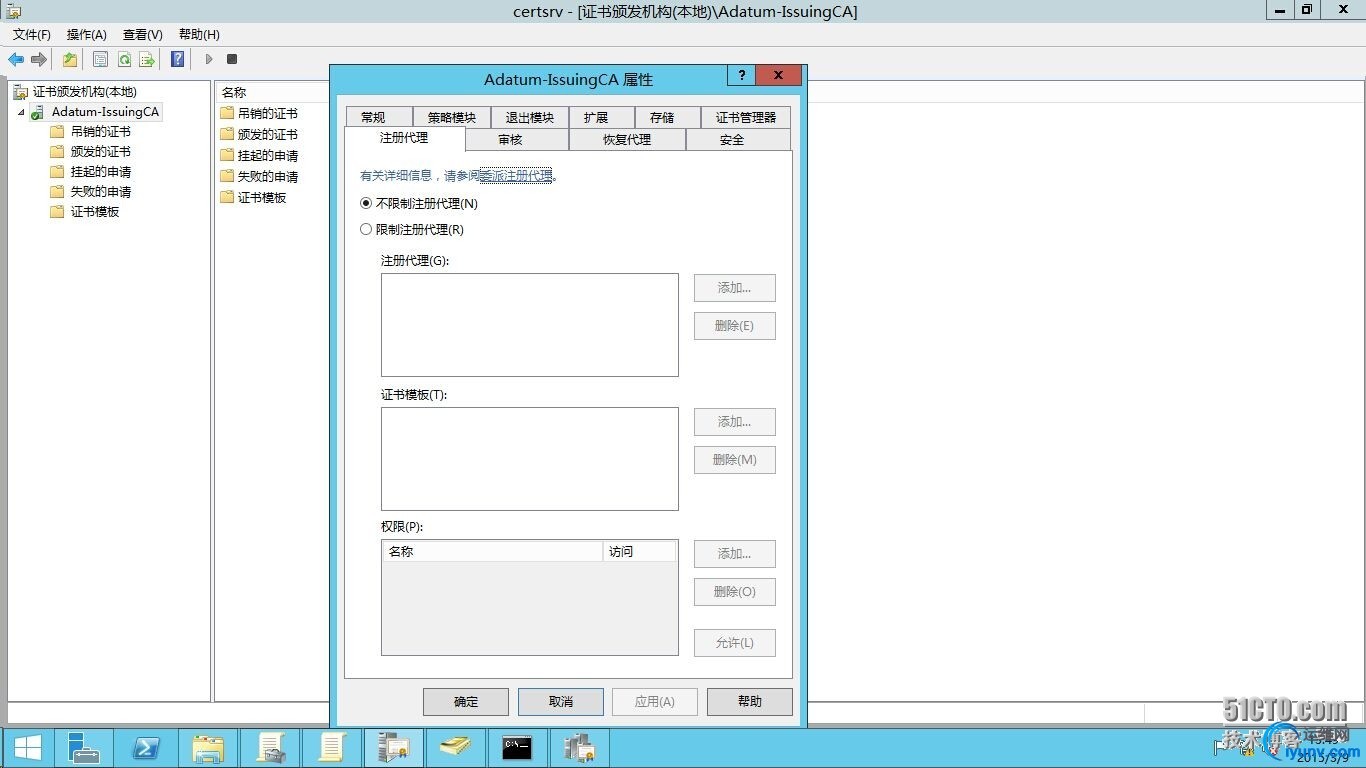Click the Stop service square icon
Screen dimensions: 1366x768
[x=232, y=59]
